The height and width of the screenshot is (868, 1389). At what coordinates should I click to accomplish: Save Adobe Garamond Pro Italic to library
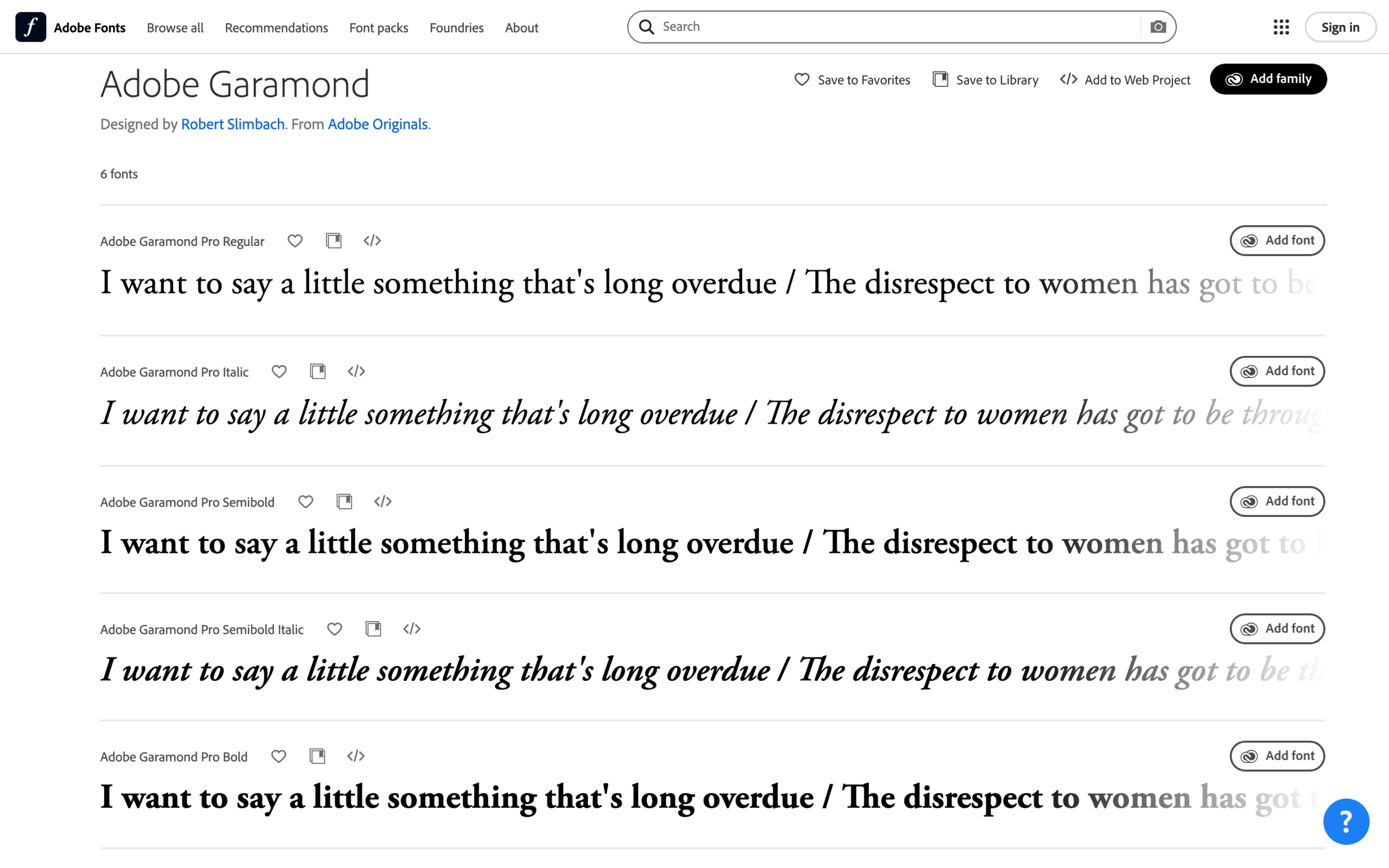tap(318, 372)
